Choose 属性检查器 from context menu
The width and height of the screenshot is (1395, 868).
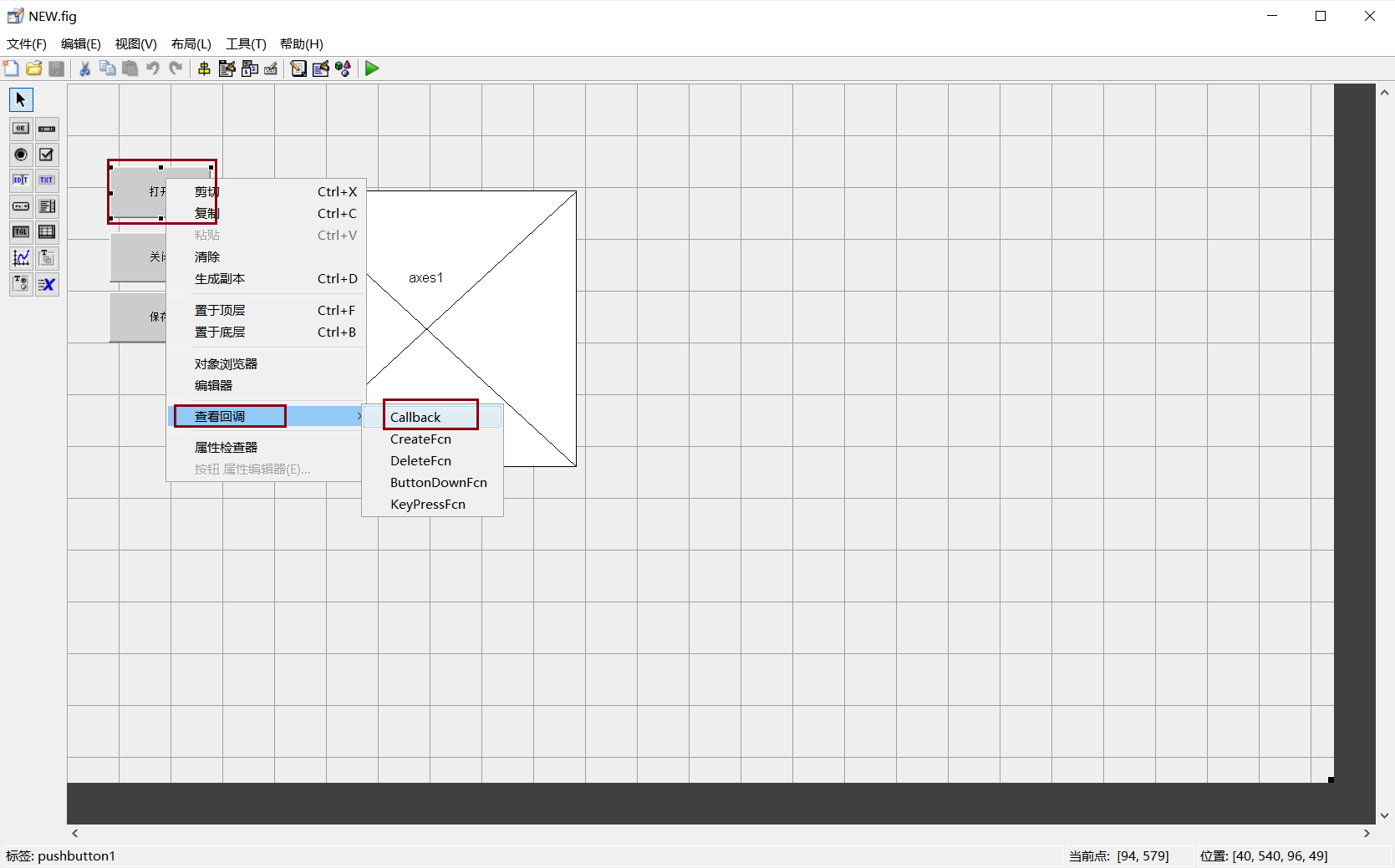pos(266,448)
